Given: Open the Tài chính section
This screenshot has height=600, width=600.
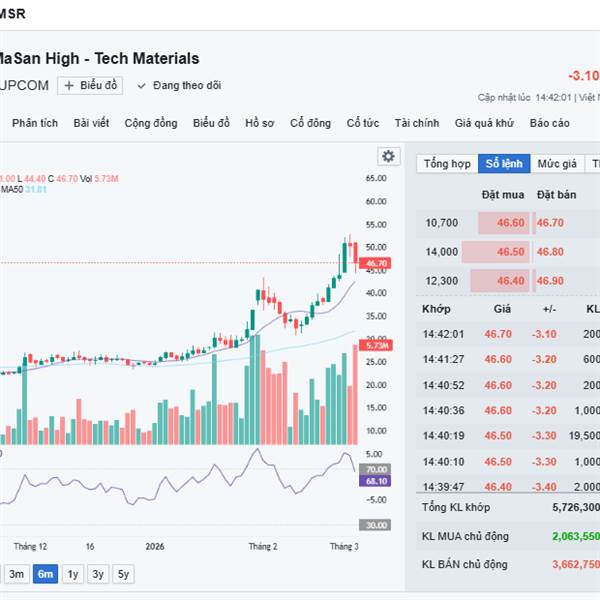Looking at the screenshot, I should (416, 123).
